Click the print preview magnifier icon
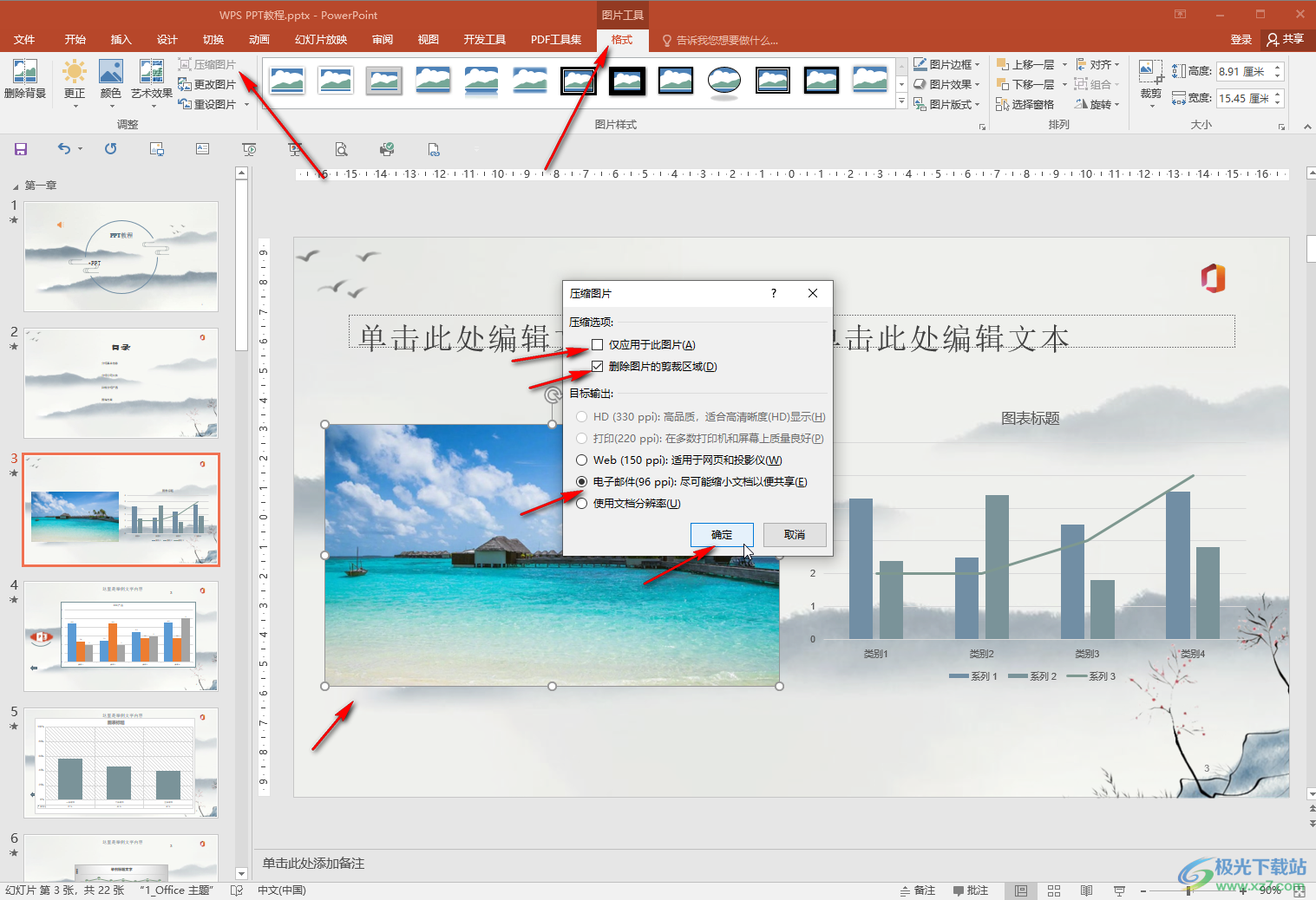 tap(341, 149)
